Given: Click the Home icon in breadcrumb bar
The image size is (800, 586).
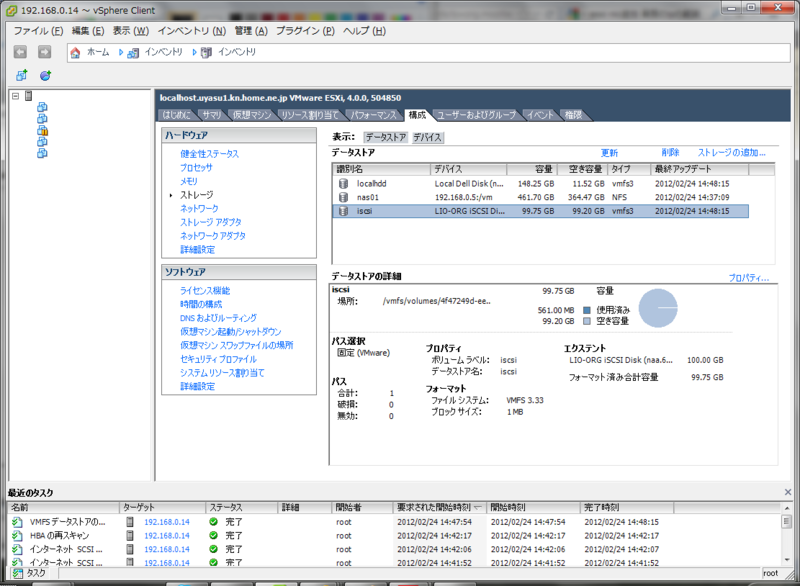Looking at the screenshot, I should pos(76,52).
